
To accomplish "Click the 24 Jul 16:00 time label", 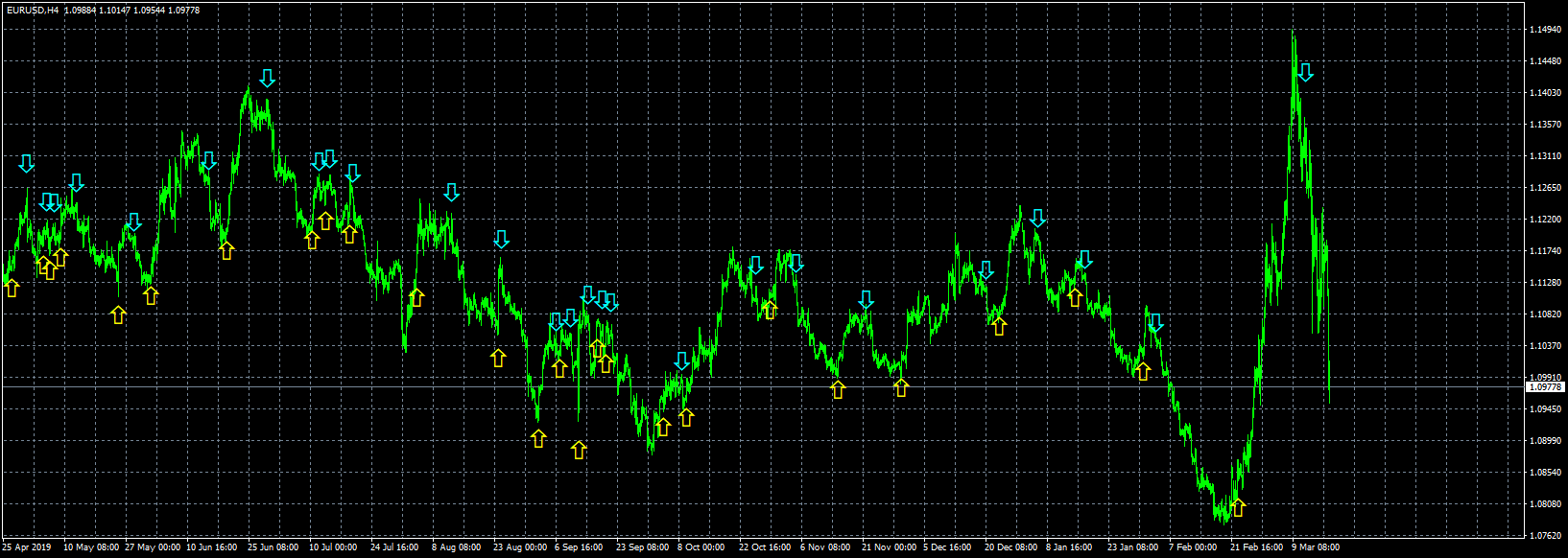I will click(x=394, y=547).
